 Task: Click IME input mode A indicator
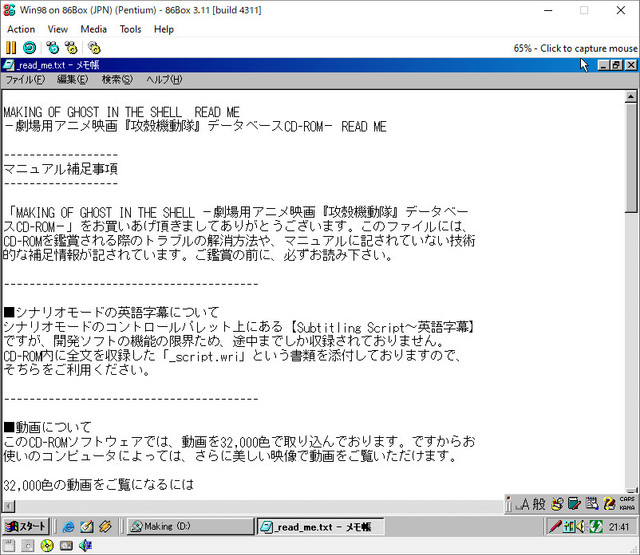[x=524, y=504]
